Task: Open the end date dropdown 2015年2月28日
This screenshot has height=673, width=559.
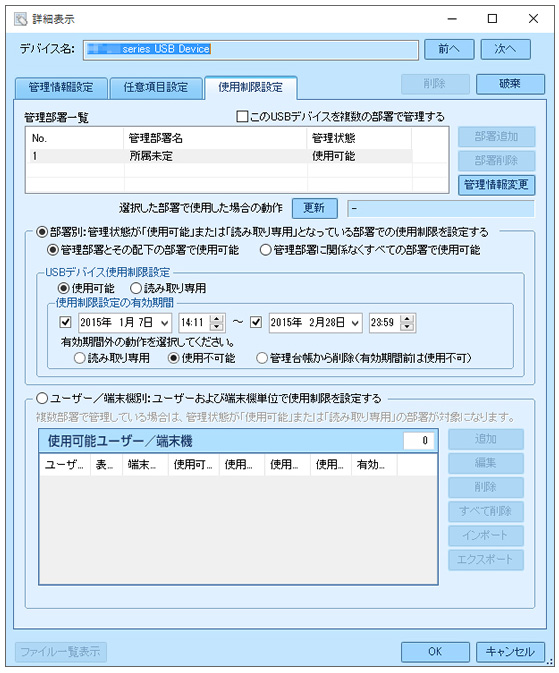Action: 355,323
